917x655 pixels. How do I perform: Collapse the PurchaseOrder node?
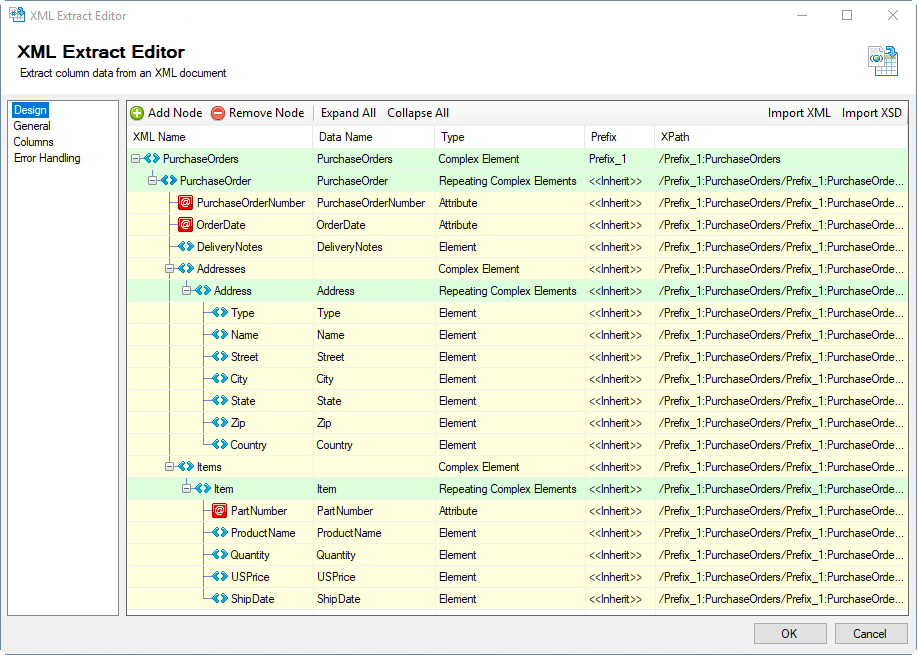click(x=153, y=181)
